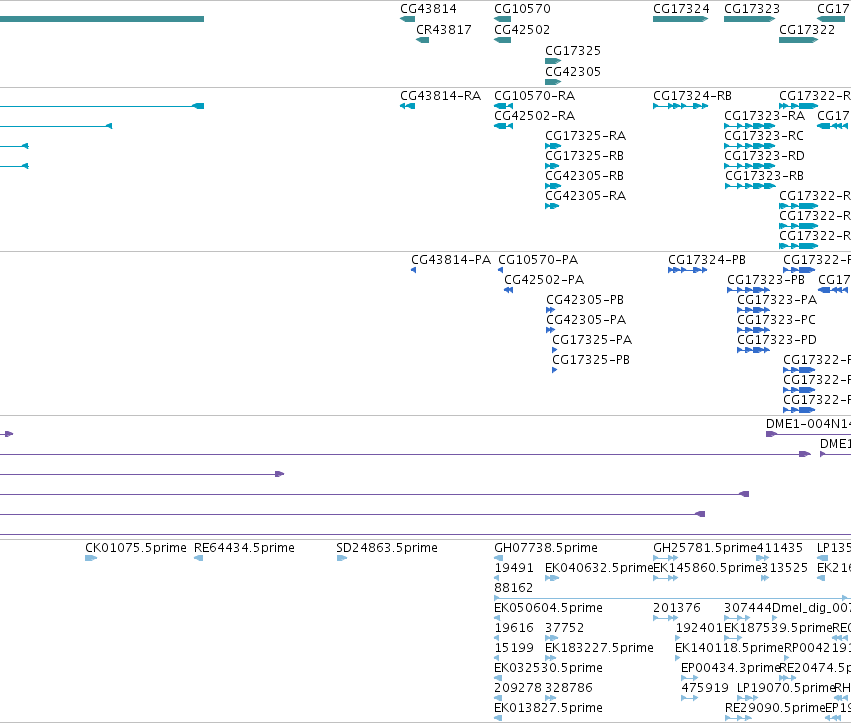Select the CG42305 gene label
The image size is (851, 723).
click(x=573, y=72)
